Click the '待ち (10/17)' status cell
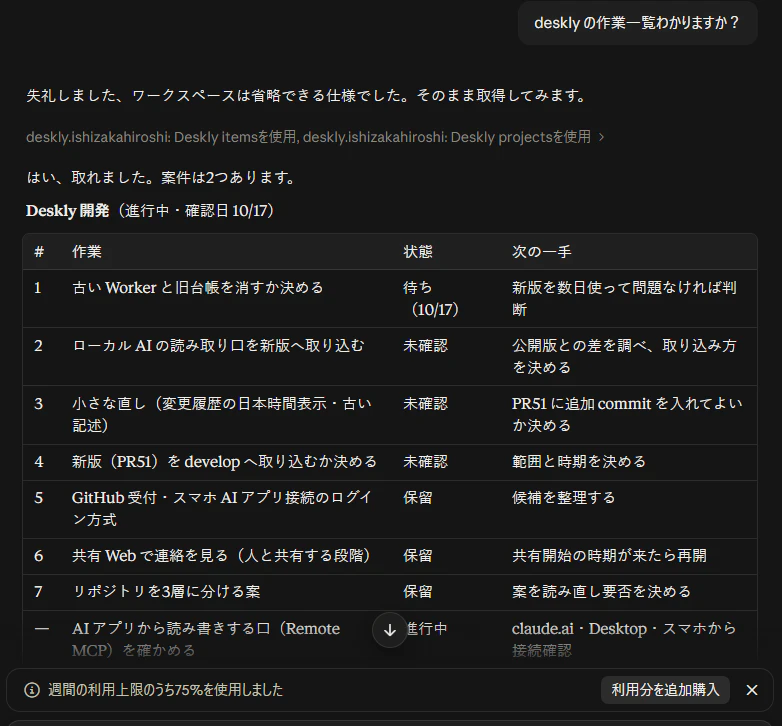This screenshot has width=782, height=726. point(431,299)
